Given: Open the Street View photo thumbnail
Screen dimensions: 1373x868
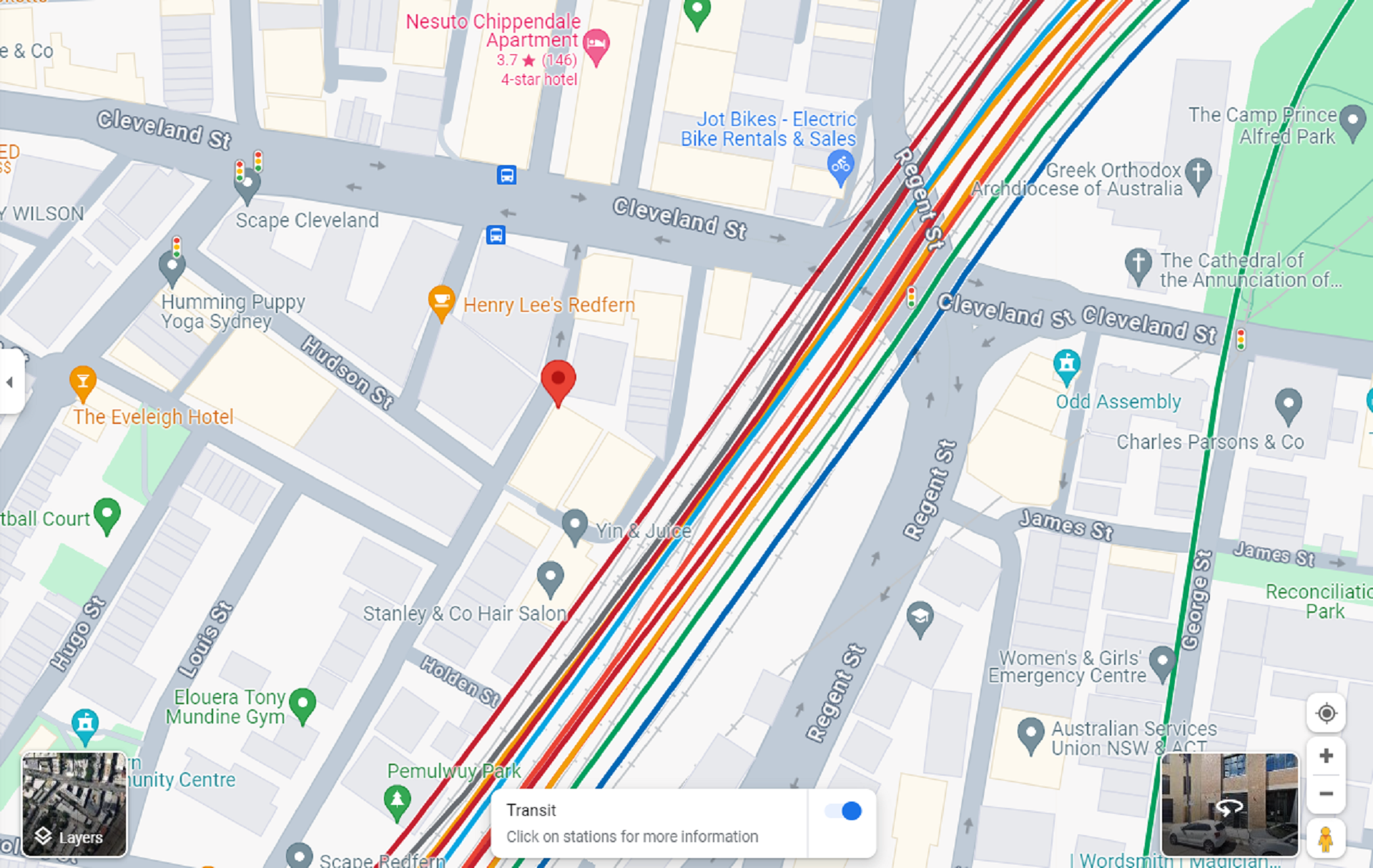Looking at the screenshot, I should (1230, 804).
